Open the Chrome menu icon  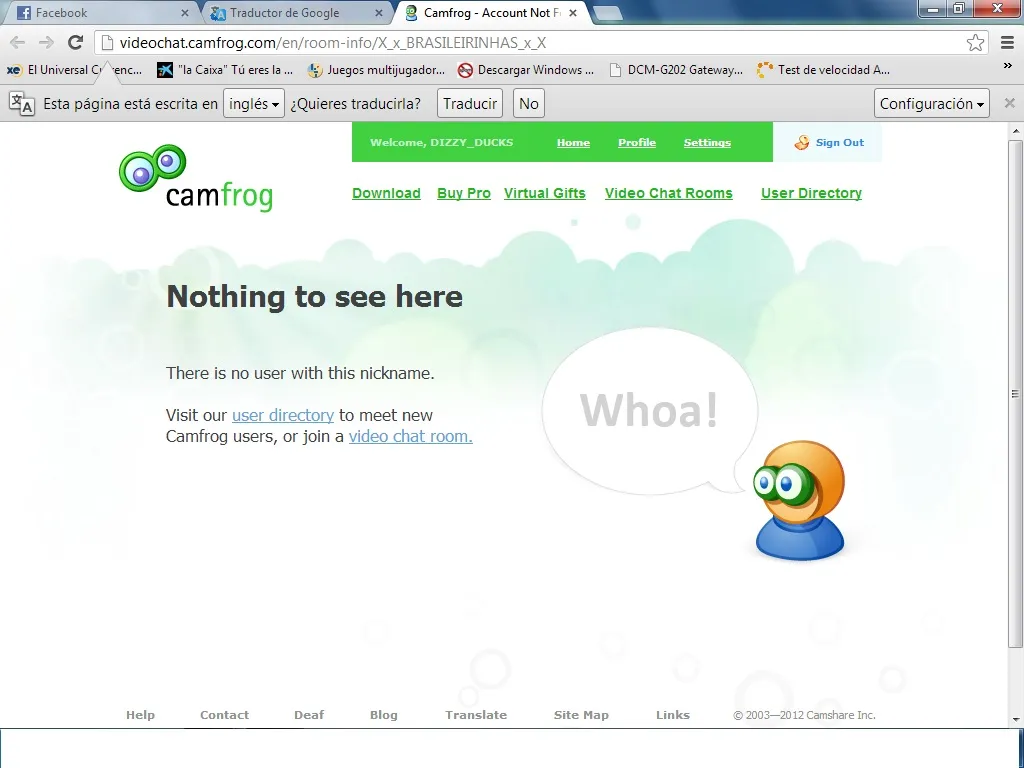pos(1007,43)
